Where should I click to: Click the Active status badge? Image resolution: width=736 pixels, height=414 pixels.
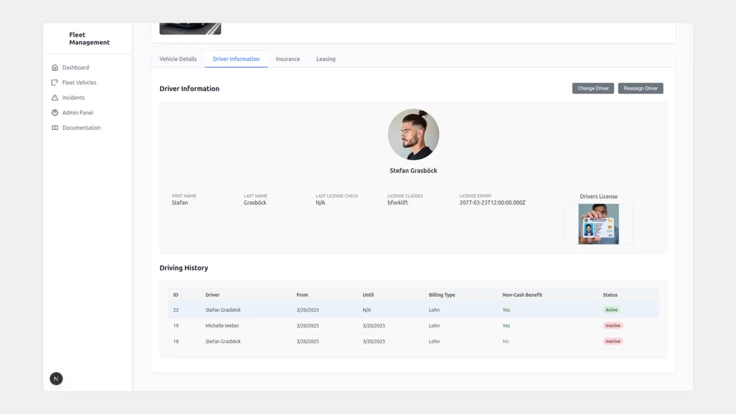[x=611, y=310]
